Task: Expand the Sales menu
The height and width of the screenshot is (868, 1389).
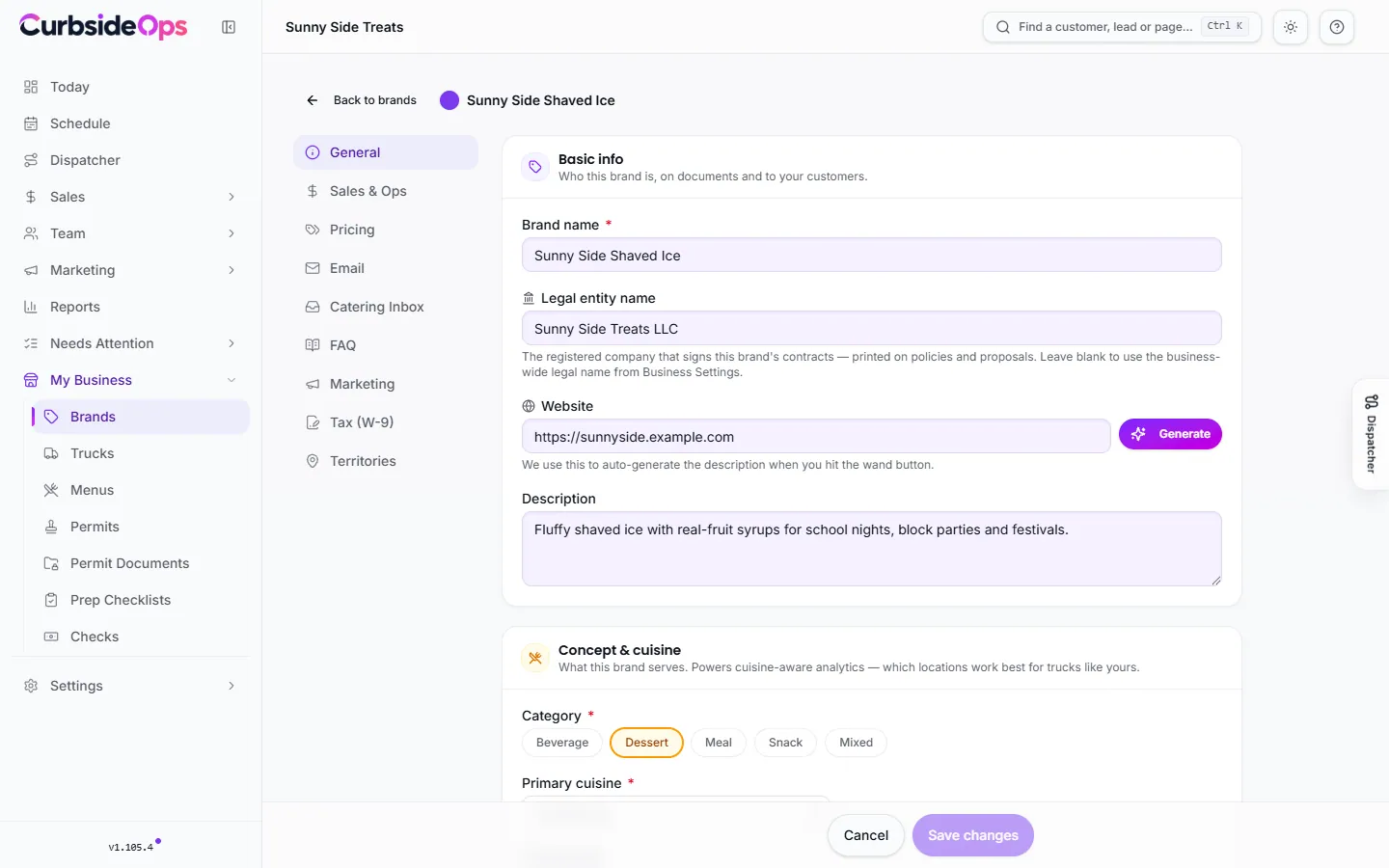Action: 130,197
